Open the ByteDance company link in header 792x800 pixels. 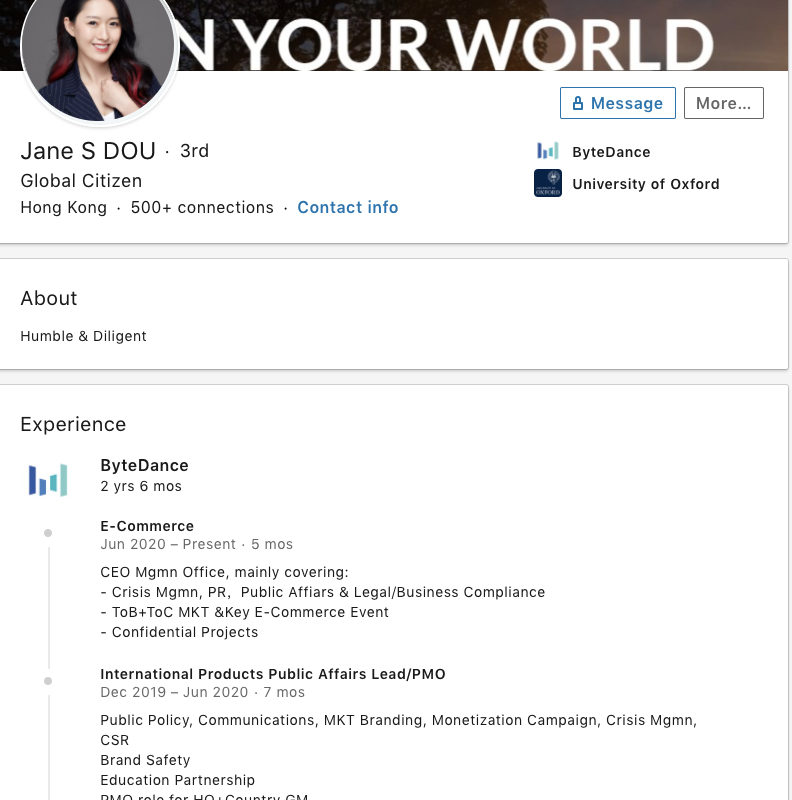(611, 152)
